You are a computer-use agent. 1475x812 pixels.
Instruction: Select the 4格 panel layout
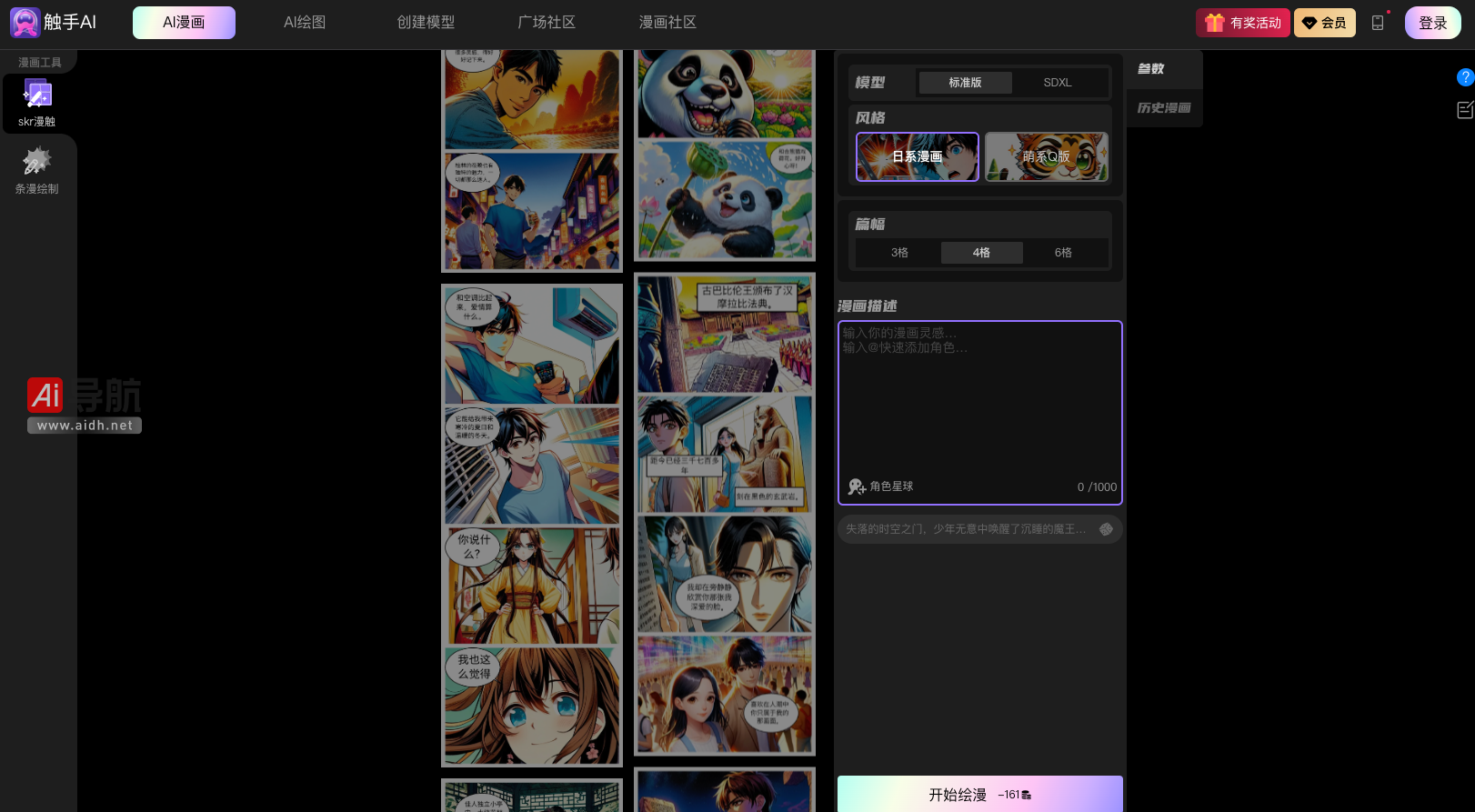tap(981, 253)
